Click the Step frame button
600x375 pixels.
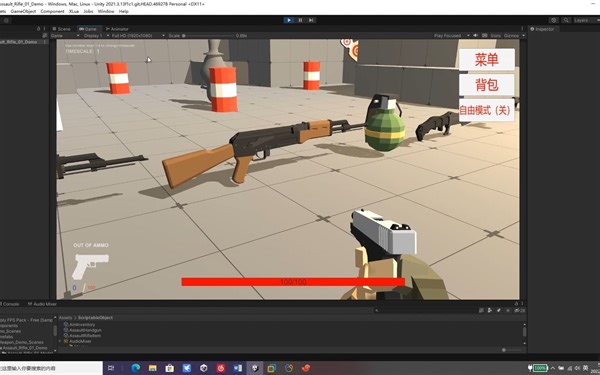tap(311, 20)
